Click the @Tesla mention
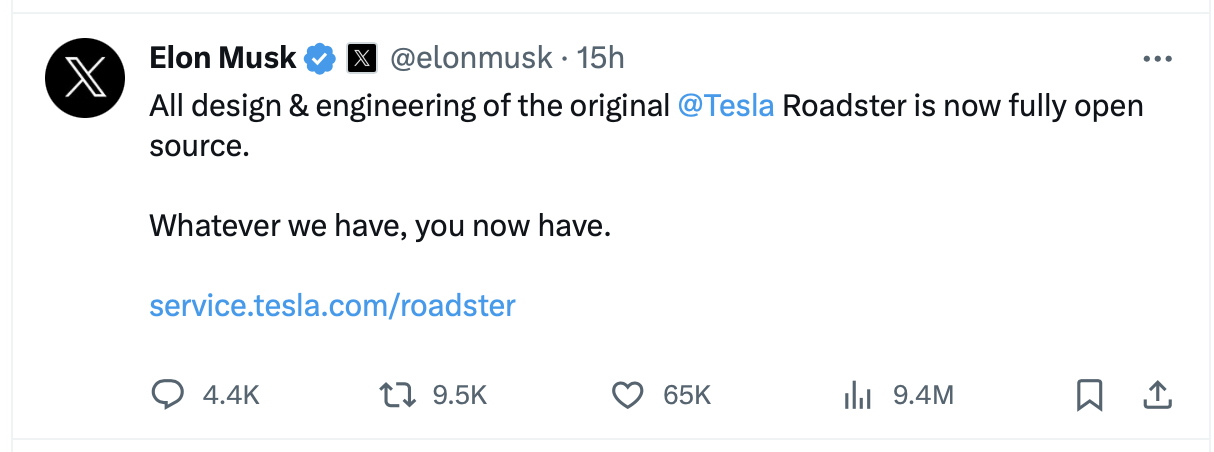 tap(726, 105)
